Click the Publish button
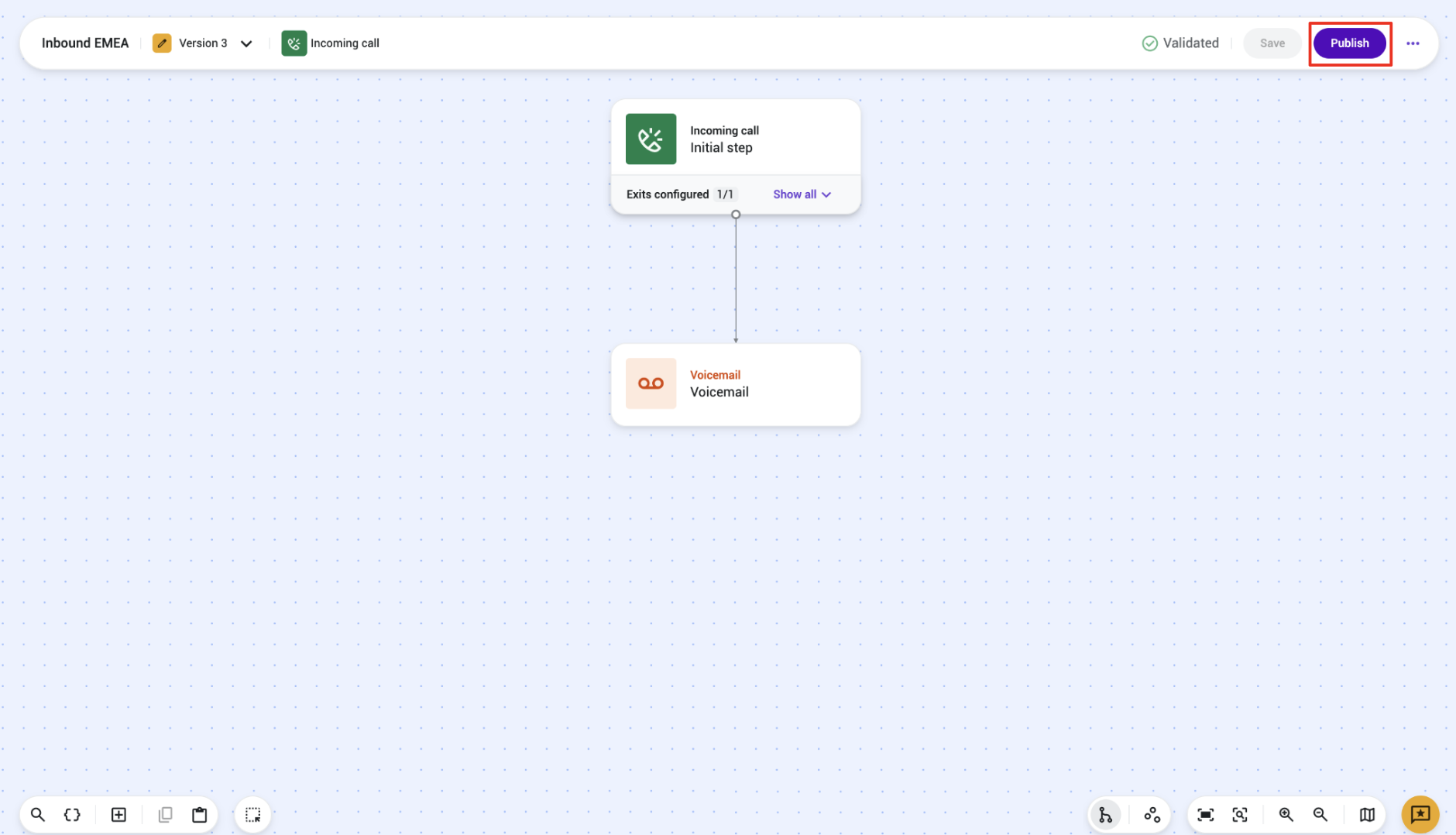This screenshot has height=835, width=1456. tap(1349, 43)
